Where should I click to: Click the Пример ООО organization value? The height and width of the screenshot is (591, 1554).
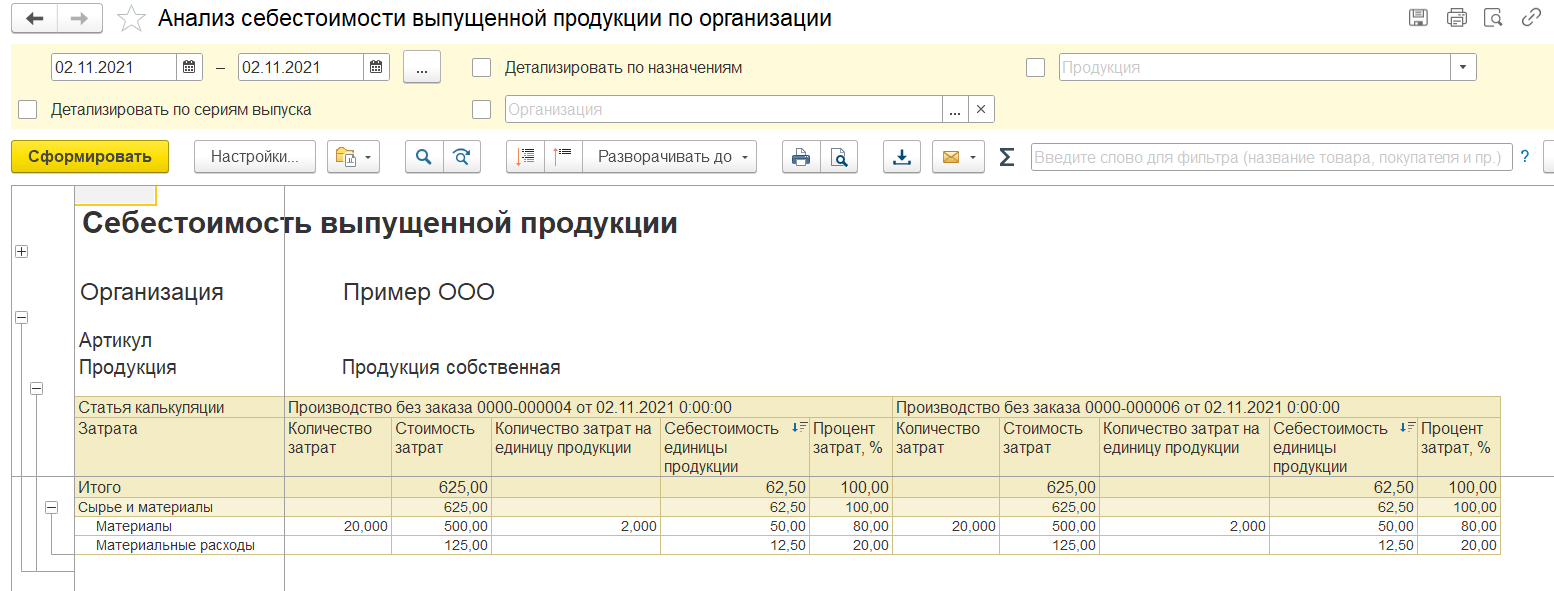pyautogui.click(x=419, y=293)
